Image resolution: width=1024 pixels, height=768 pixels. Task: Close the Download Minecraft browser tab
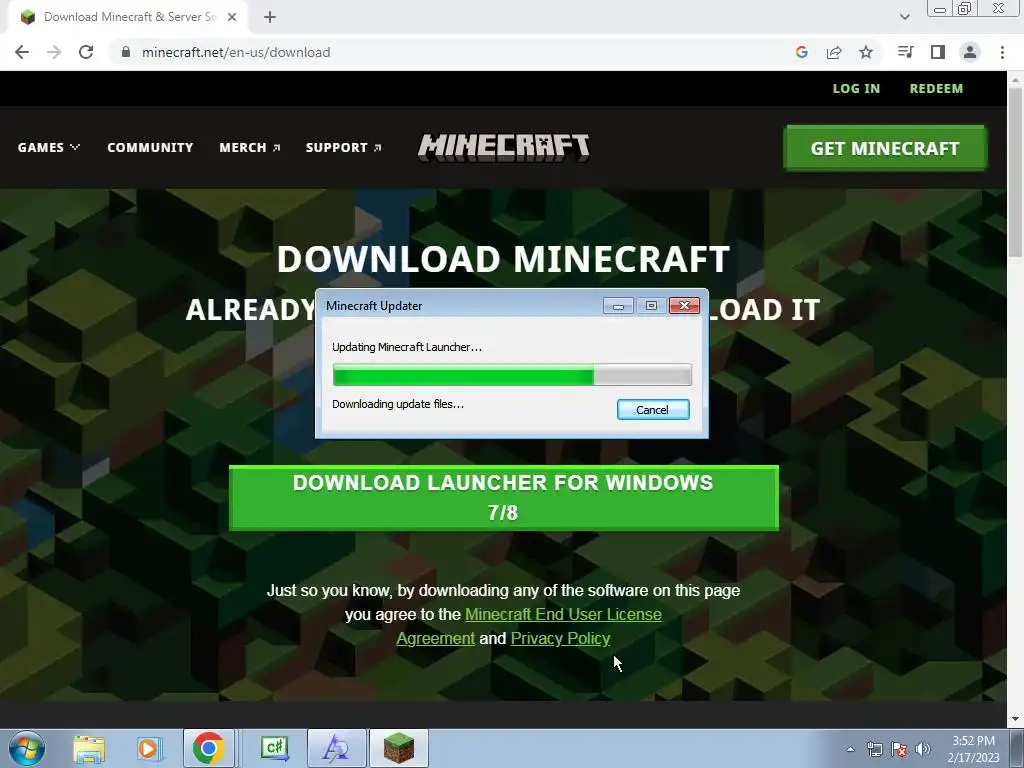coord(232,17)
